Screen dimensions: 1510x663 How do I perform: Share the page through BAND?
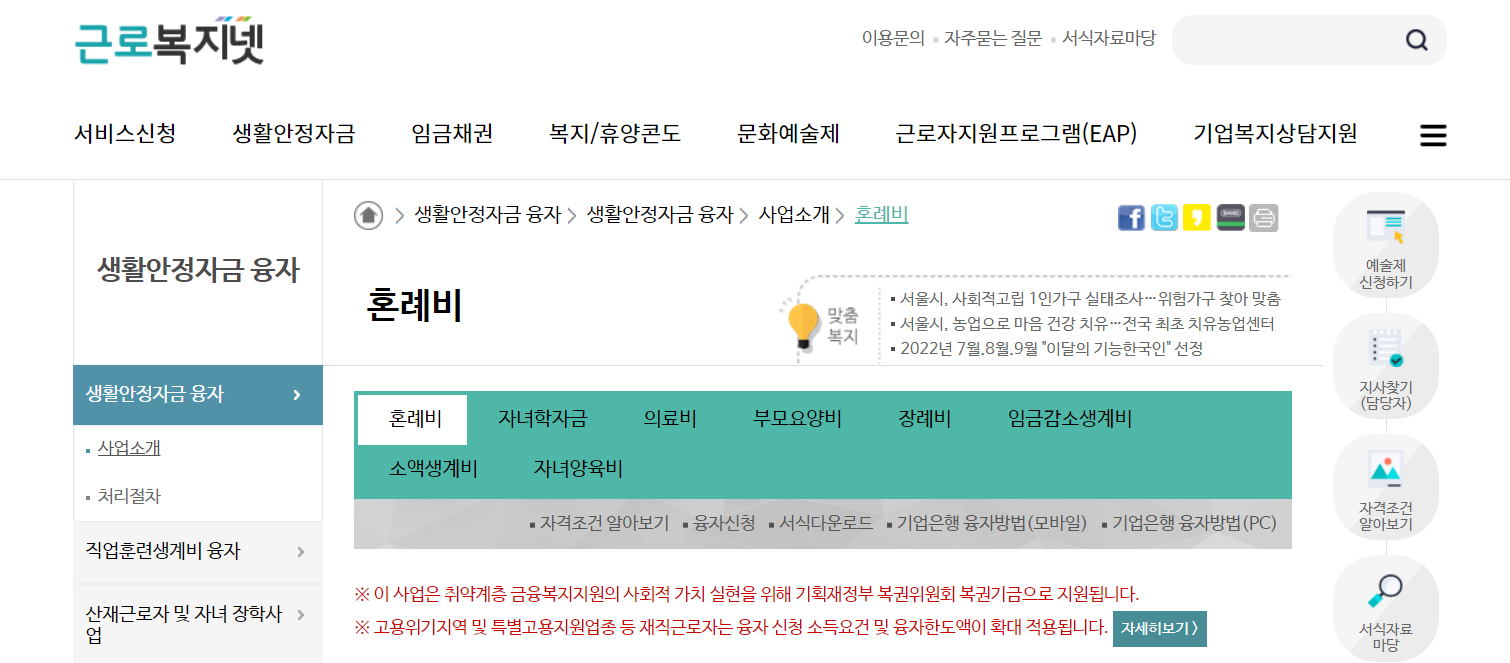(1230, 217)
